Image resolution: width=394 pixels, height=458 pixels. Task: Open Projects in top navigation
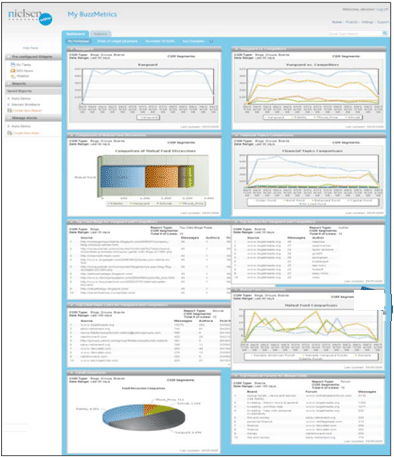351,22
